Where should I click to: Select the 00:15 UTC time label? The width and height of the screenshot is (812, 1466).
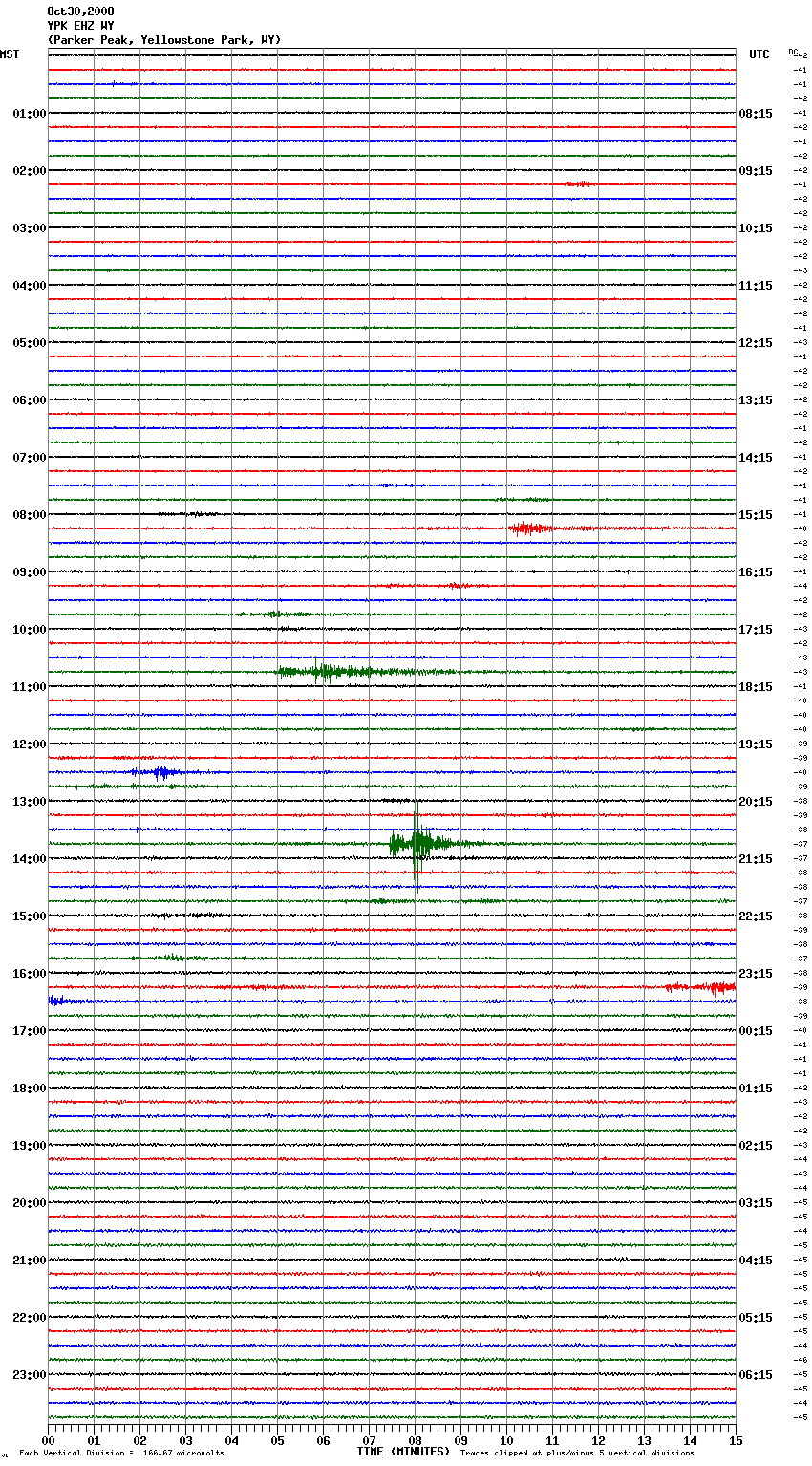[x=756, y=1031]
